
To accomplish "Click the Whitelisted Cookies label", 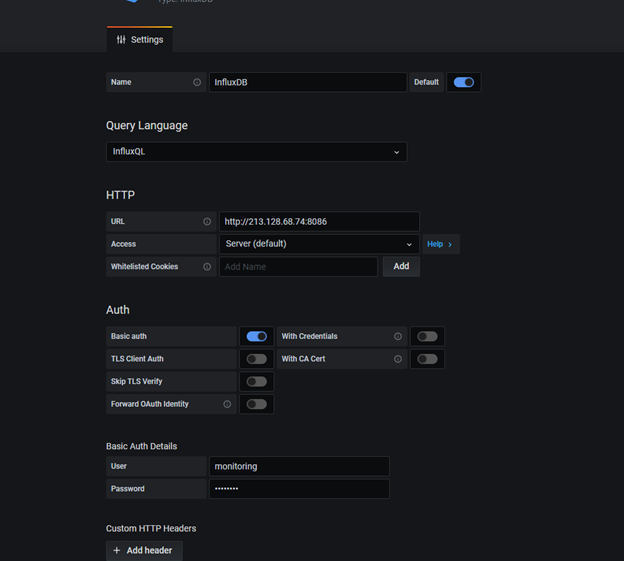I will (144, 267).
